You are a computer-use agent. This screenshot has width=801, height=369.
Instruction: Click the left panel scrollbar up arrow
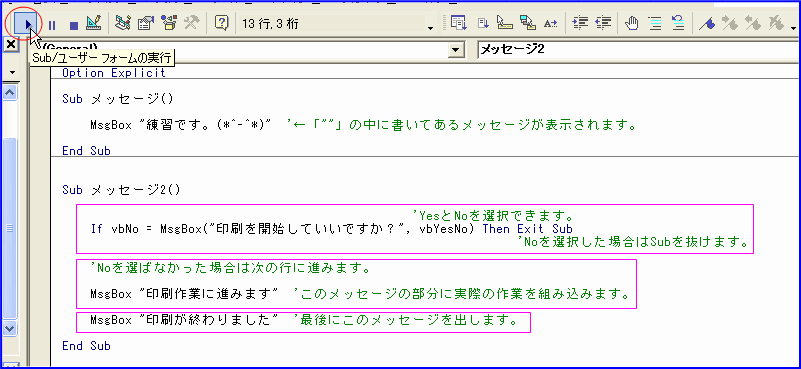tap(10, 93)
